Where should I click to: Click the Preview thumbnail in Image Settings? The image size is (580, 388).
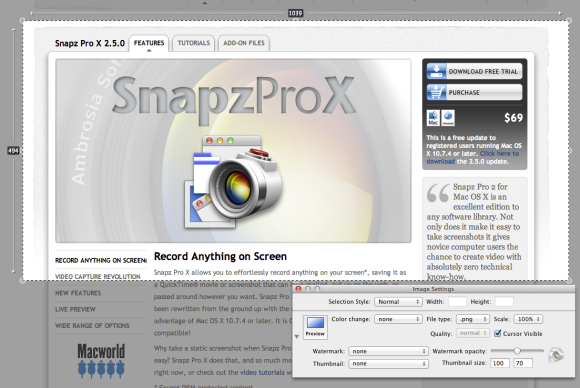click(x=315, y=327)
